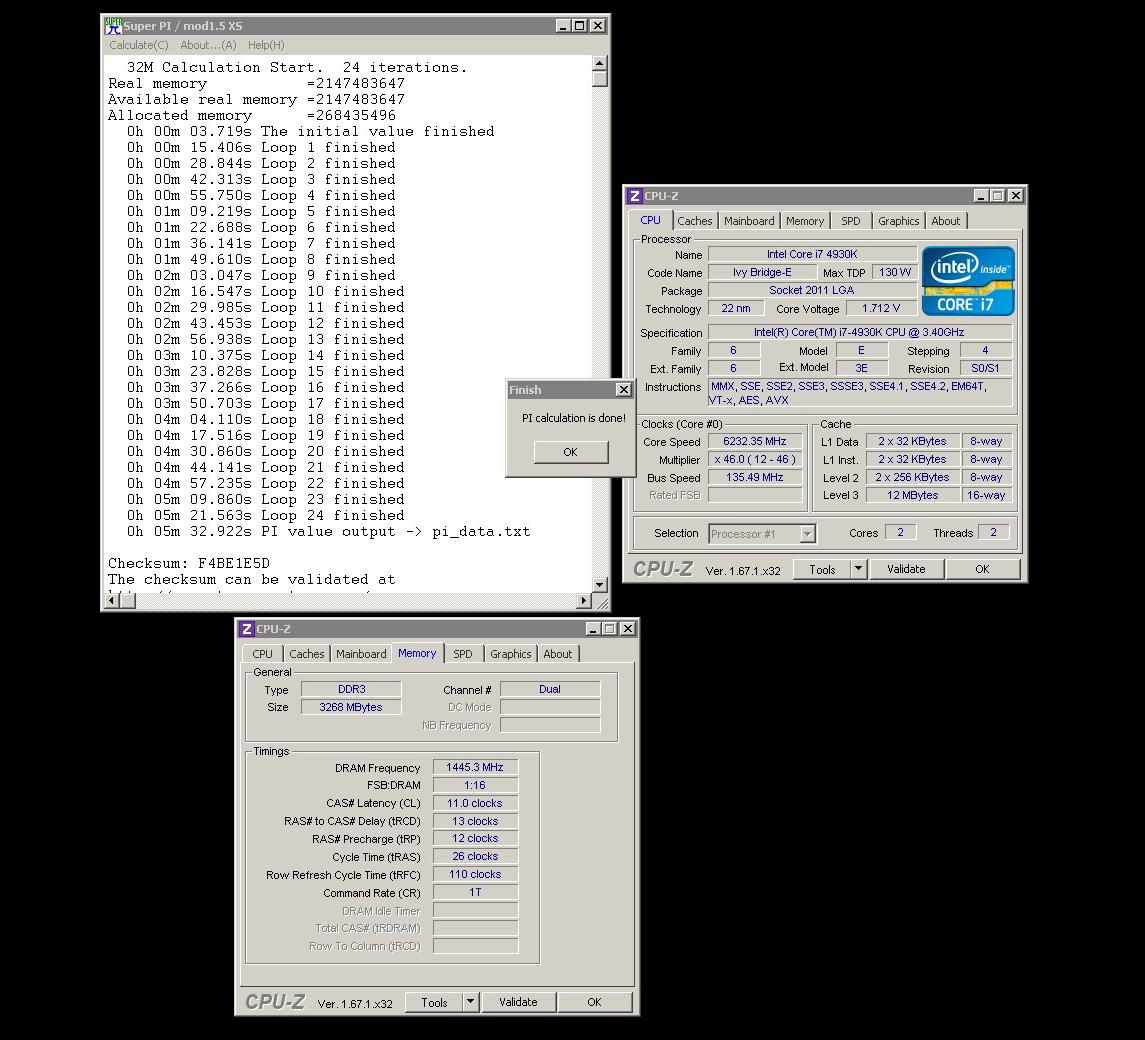Click the Level 3 12 MBytes cache value

[x=912, y=495]
